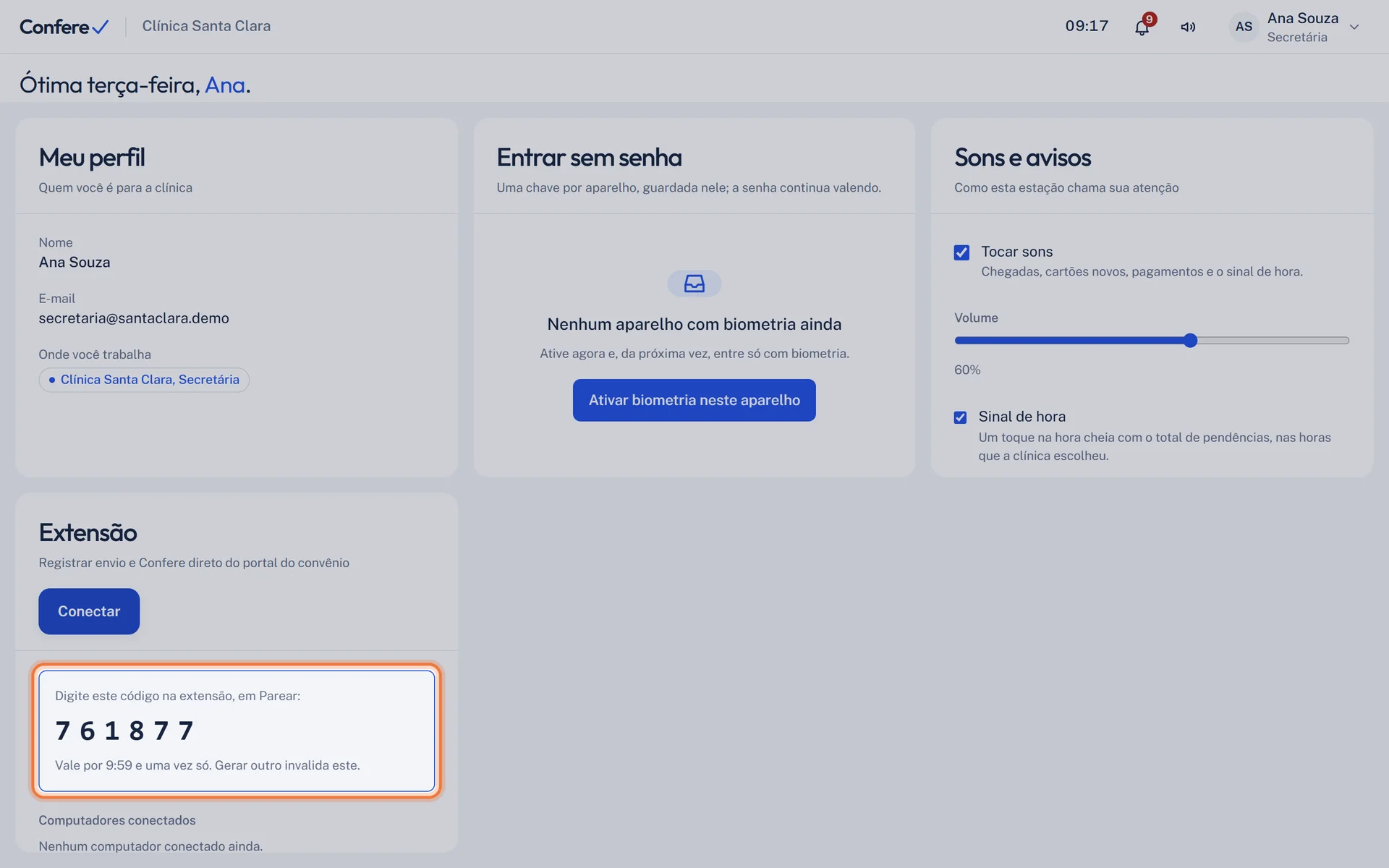Click the Conectar button
The height and width of the screenshot is (868, 1389).
pos(89,611)
